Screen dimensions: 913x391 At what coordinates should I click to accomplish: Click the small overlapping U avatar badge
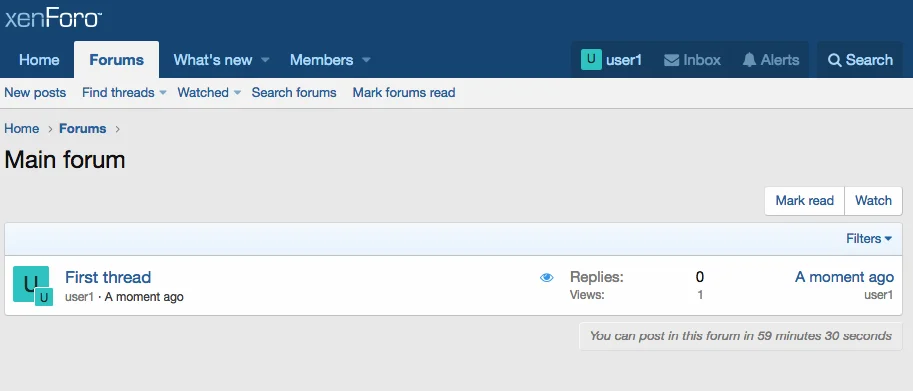pos(44,297)
